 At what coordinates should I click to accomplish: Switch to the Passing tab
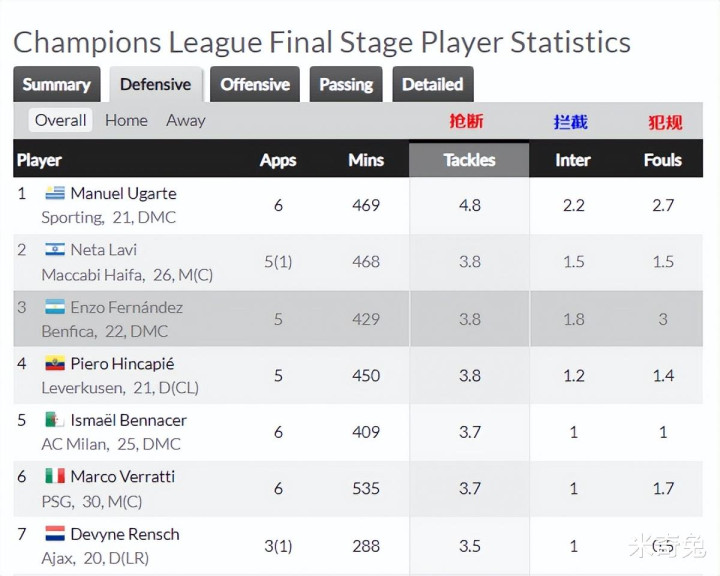pos(346,84)
